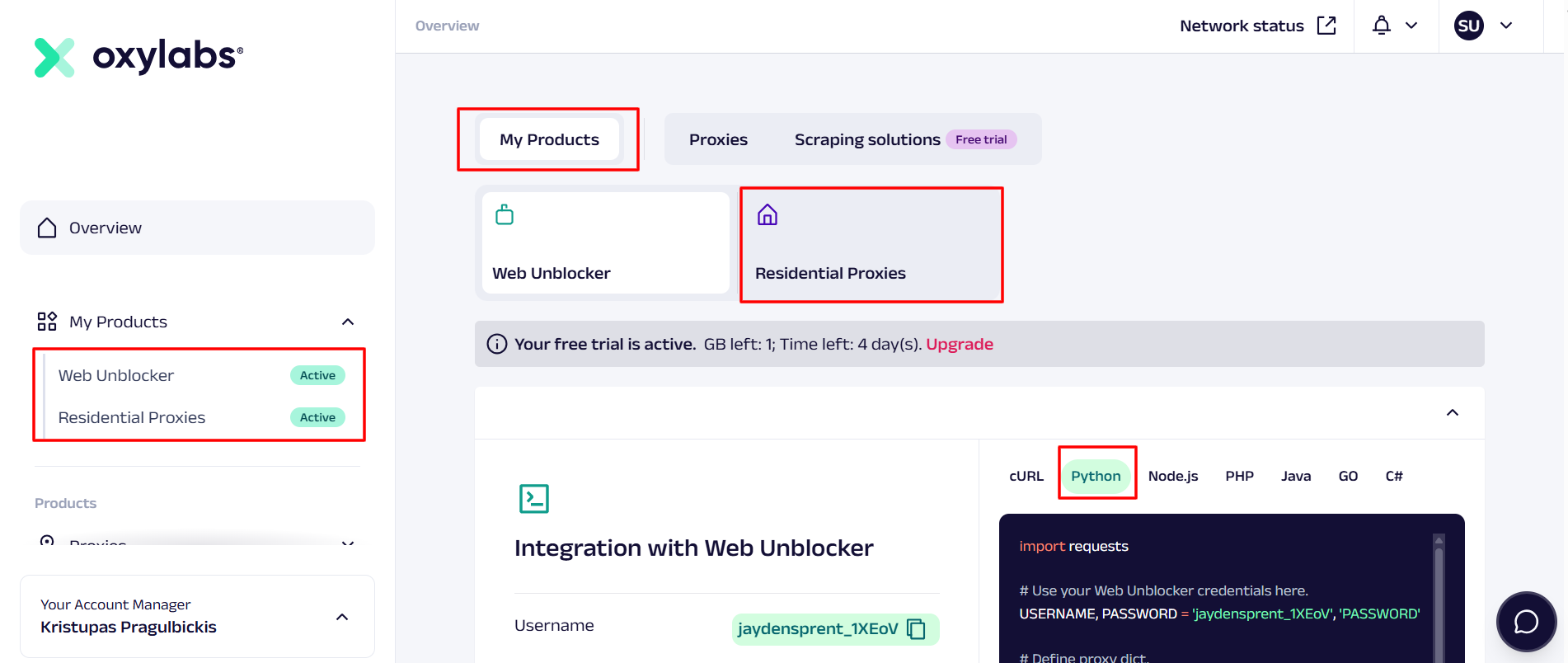Select the Node.js code tab
The height and width of the screenshot is (663, 1568).
point(1173,476)
